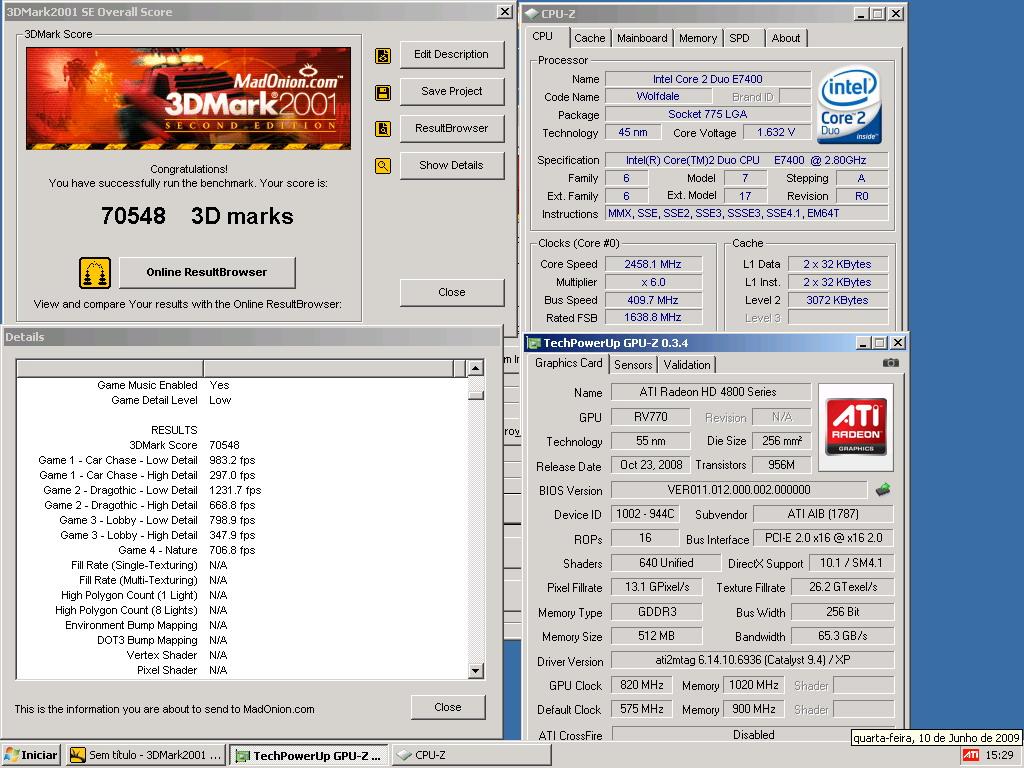
Task: Click the Save Project button
Action: pyautogui.click(x=451, y=91)
